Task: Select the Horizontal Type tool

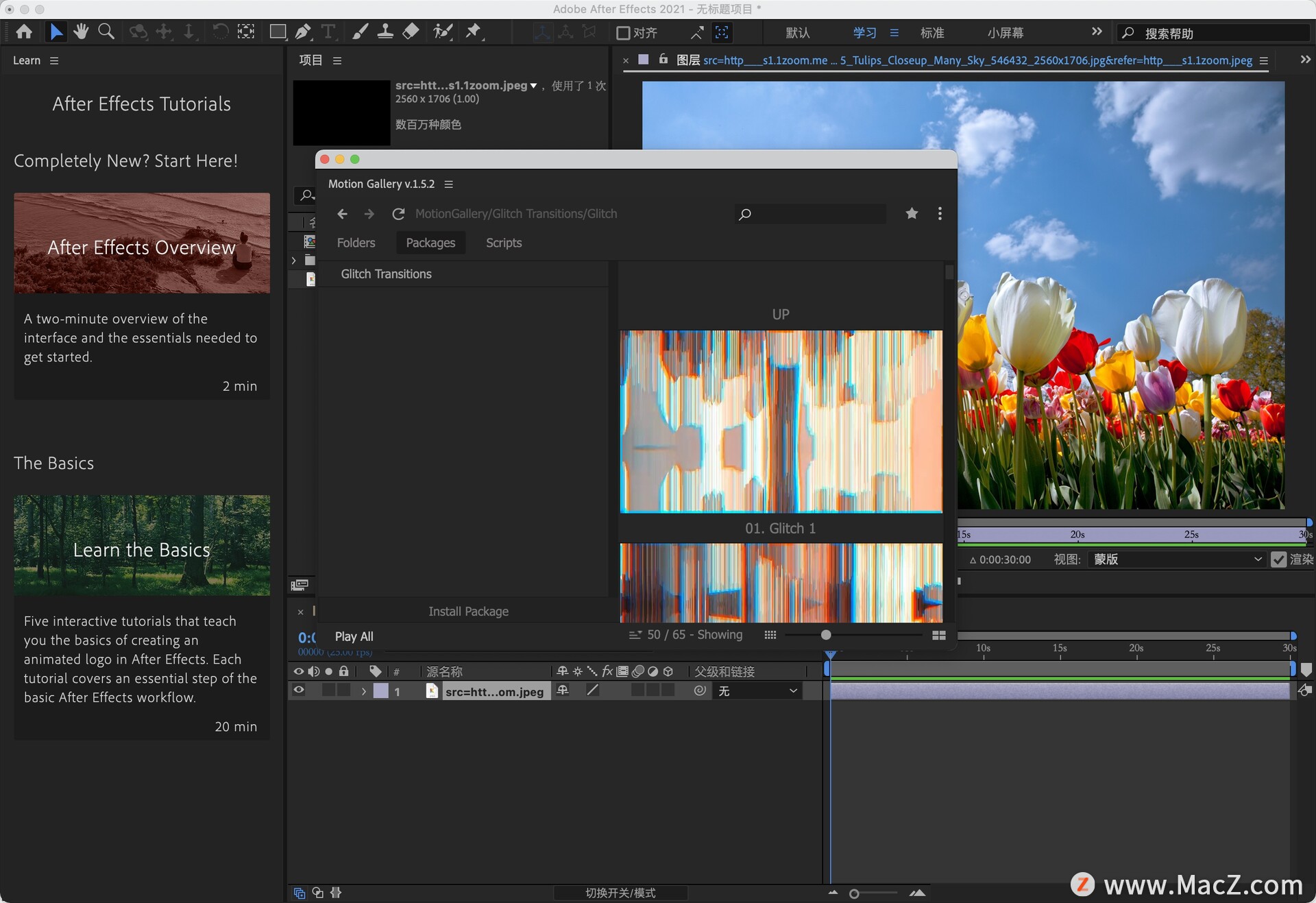Action: click(328, 32)
